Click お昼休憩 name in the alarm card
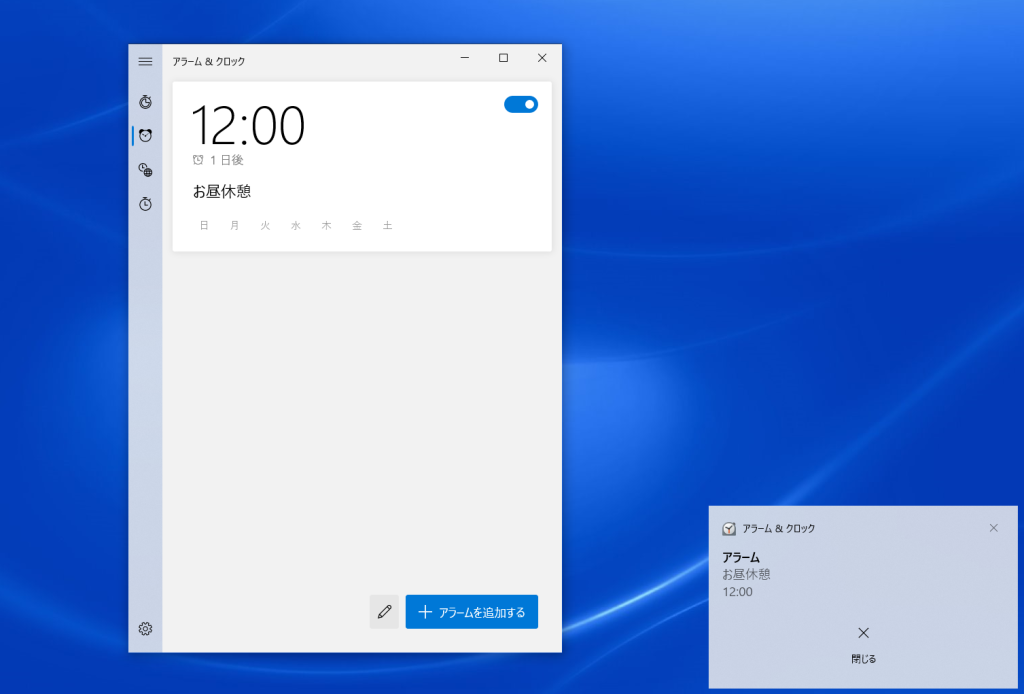Screen dimensions: 1024x694 pos(222,191)
